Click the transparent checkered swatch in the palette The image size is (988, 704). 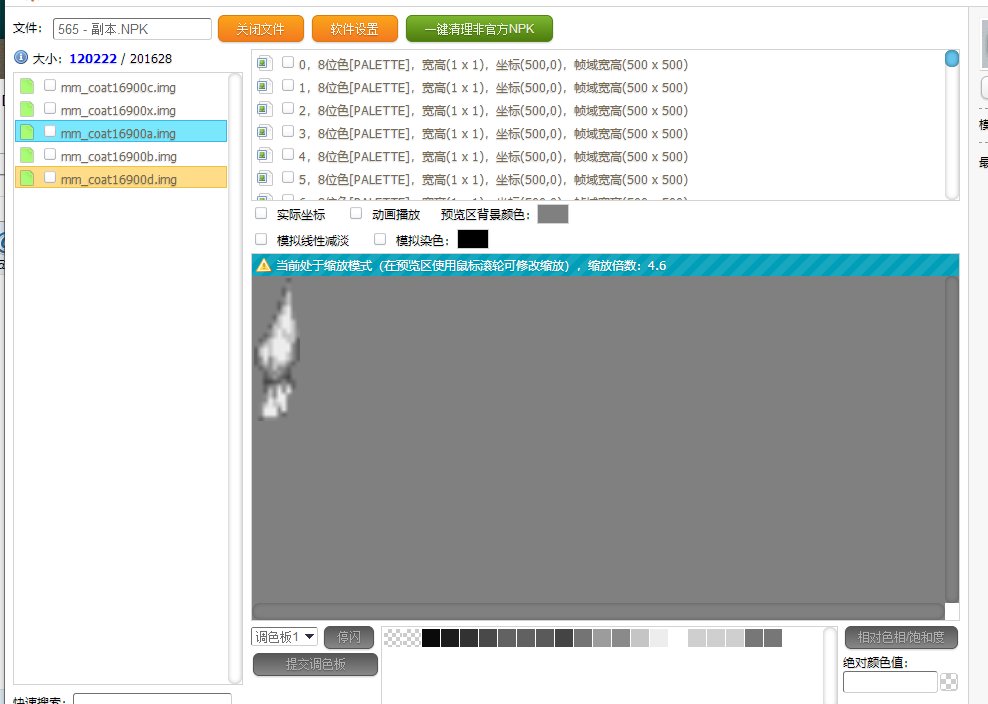[402, 638]
